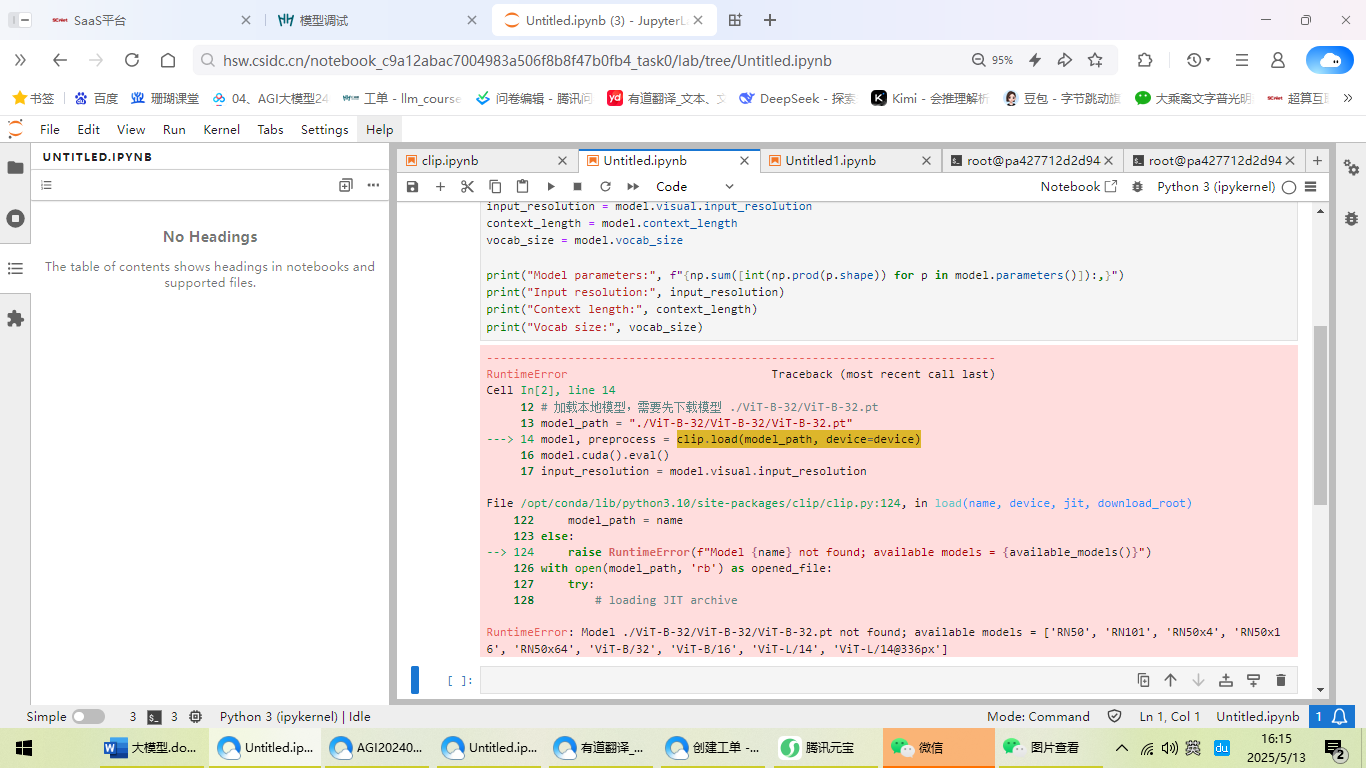Open table of contents more options menu
The height and width of the screenshot is (768, 1366).
click(x=373, y=185)
